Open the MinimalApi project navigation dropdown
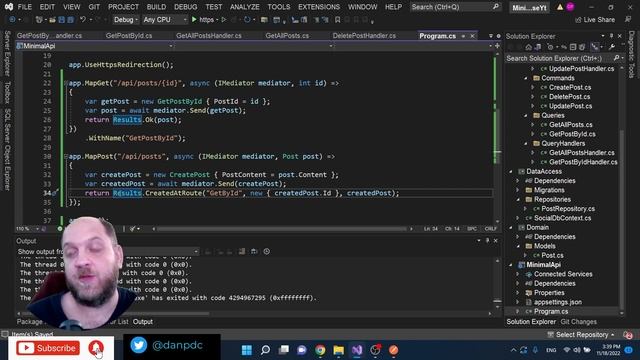 click(94, 46)
